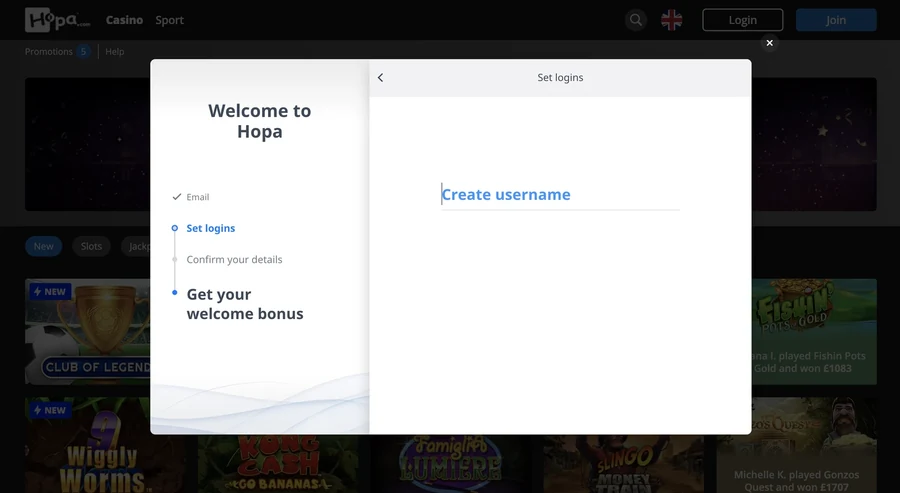The height and width of the screenshot is (493, 900).
Task: Open the search magnifier icon
Action: click(x=635, y=20)
